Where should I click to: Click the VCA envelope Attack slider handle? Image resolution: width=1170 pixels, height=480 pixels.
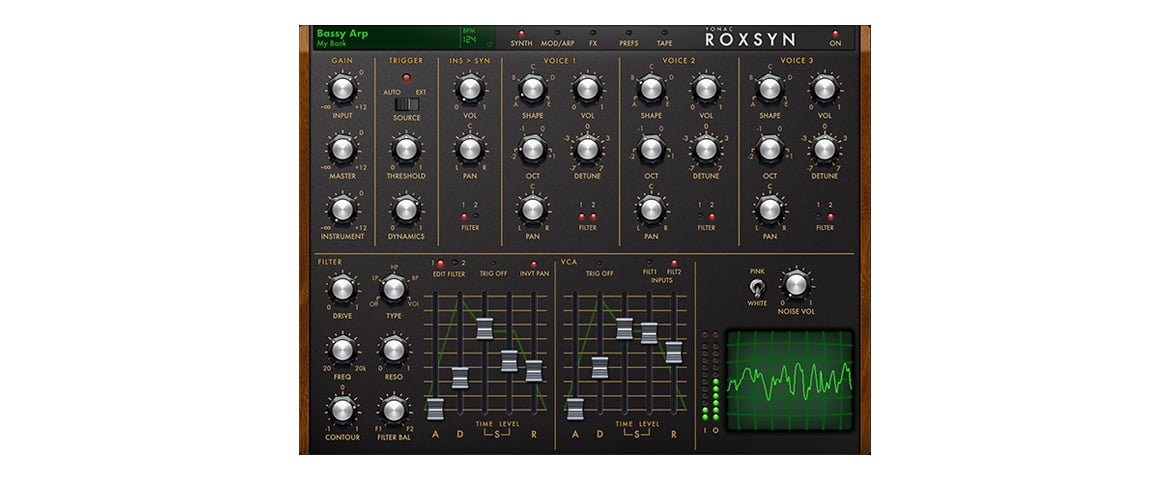[x=575, y=409]
